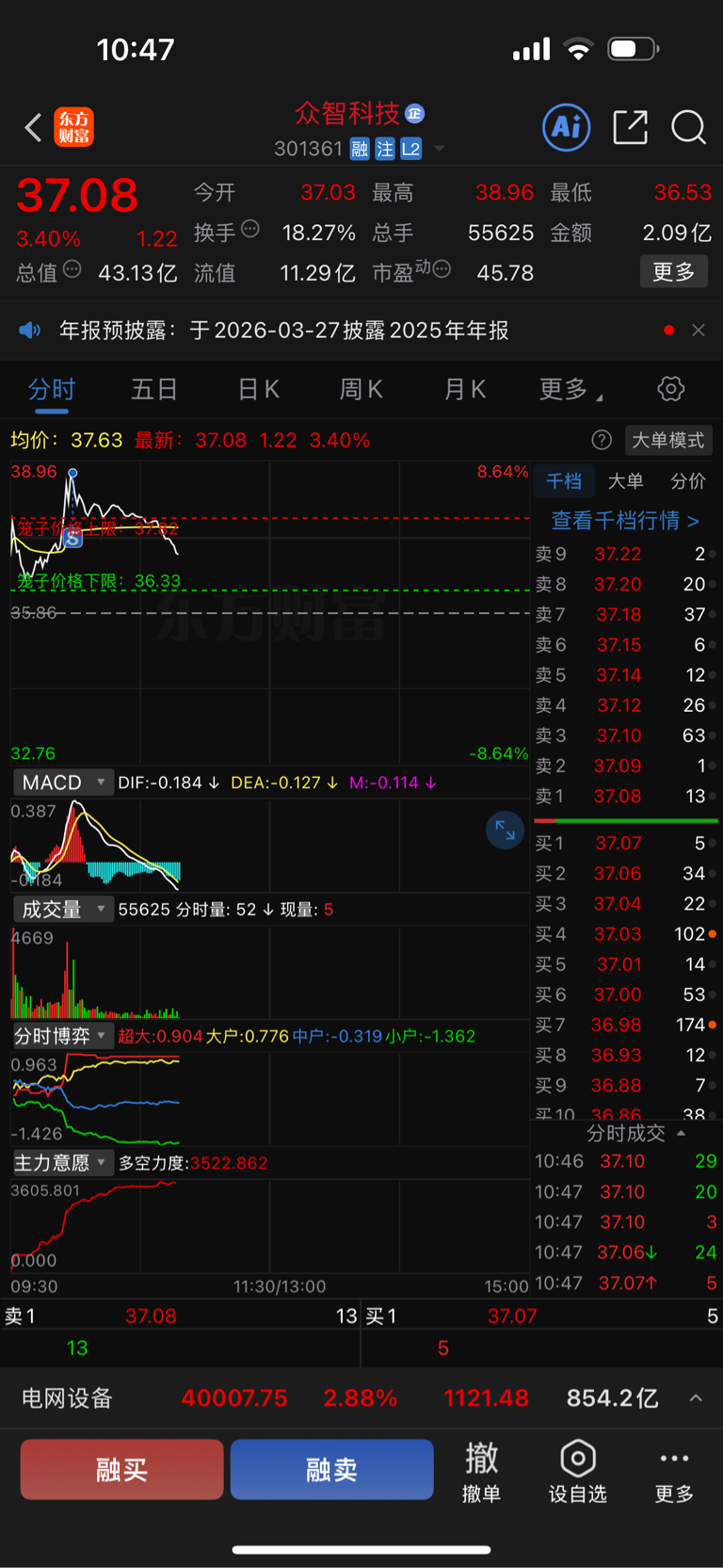Select 买7 row at 36.98
Image resolution: width=723 pixels, height=1568 pixels.
click(x=625, y=1025)
